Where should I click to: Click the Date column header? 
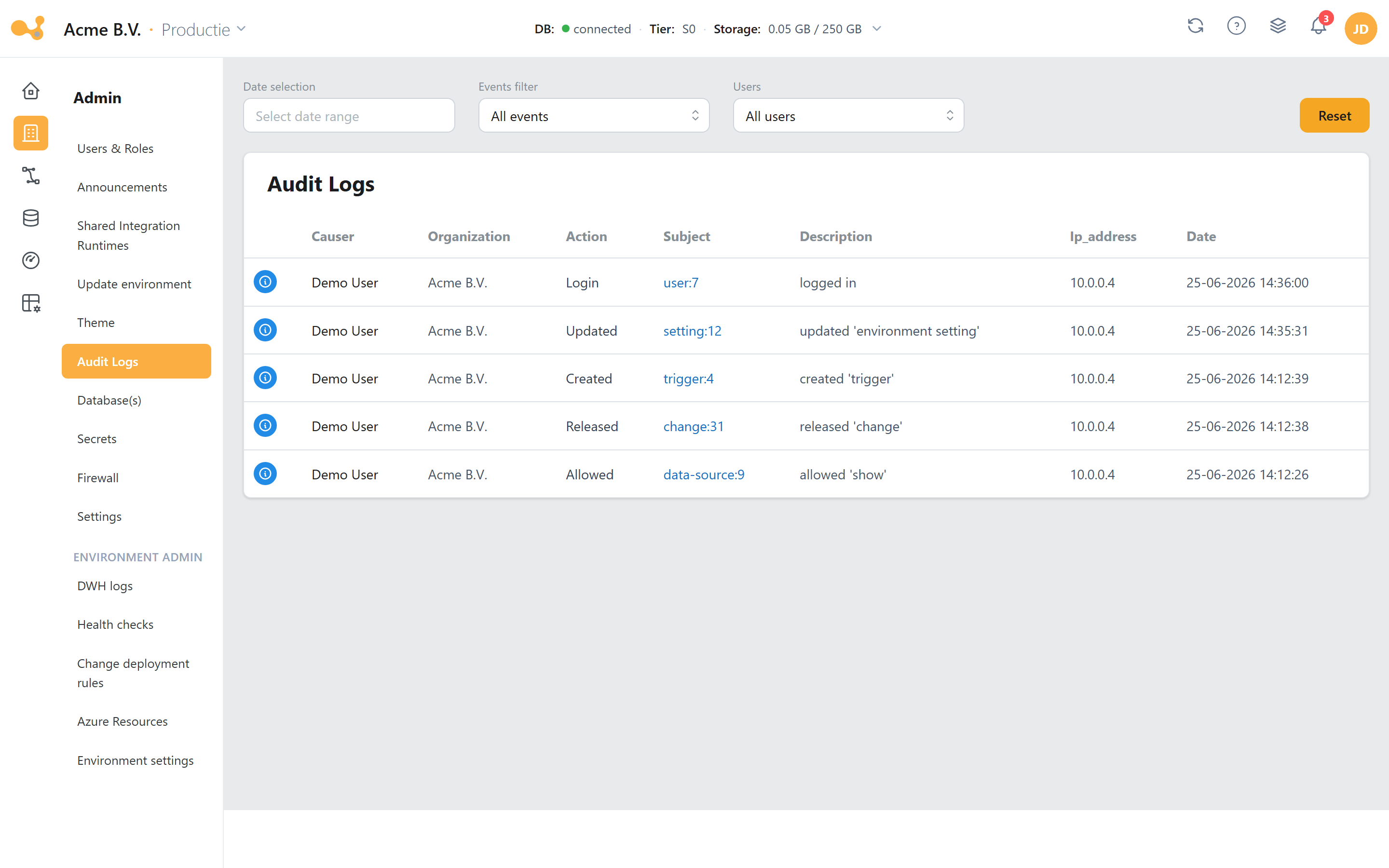tap(1201, 236)
